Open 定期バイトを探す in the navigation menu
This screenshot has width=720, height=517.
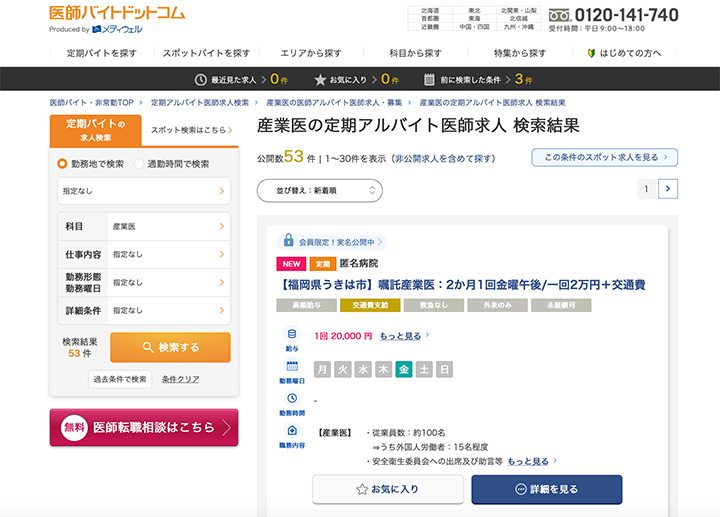tap(101, 52)
